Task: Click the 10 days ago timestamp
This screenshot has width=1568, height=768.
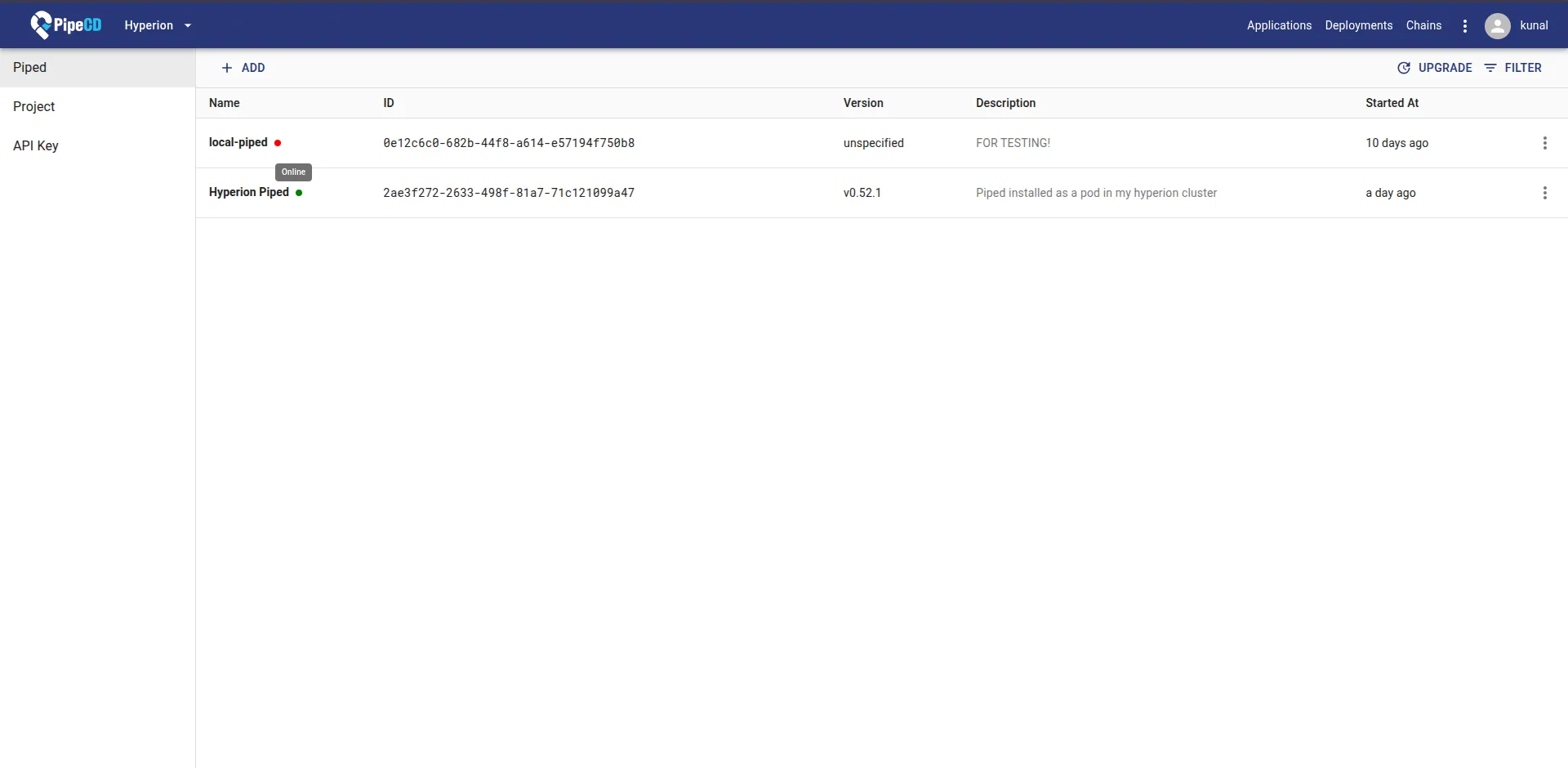Action: [x=1396, y=143]
